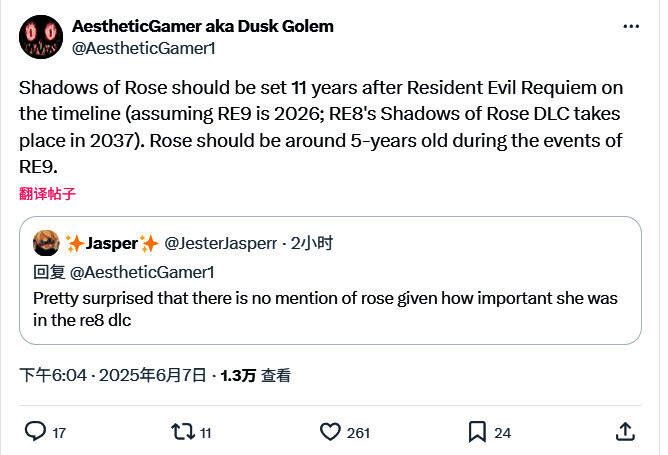Click the @AestheticGamer1 mention in reply line
The width and height of the screenshot is (668, 455).
pos(141,272)
